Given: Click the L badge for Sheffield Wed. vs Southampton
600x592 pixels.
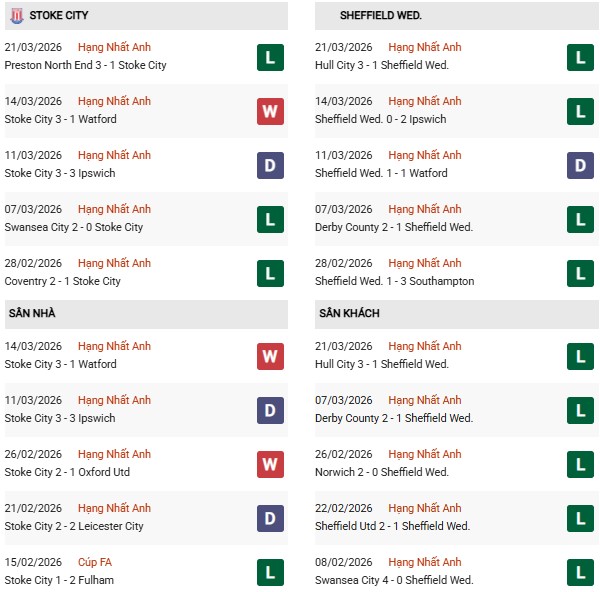Looking at the screenshot, I should pyautogui.click(x=580, y=273).
